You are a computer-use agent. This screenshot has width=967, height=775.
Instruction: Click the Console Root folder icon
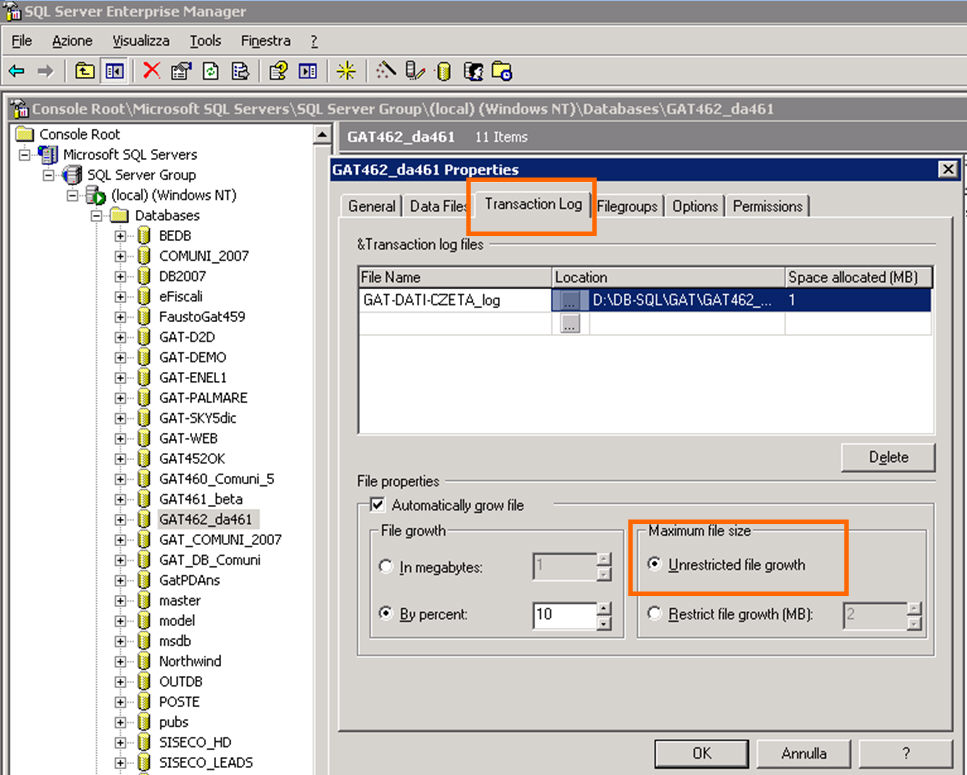point(25,134)
